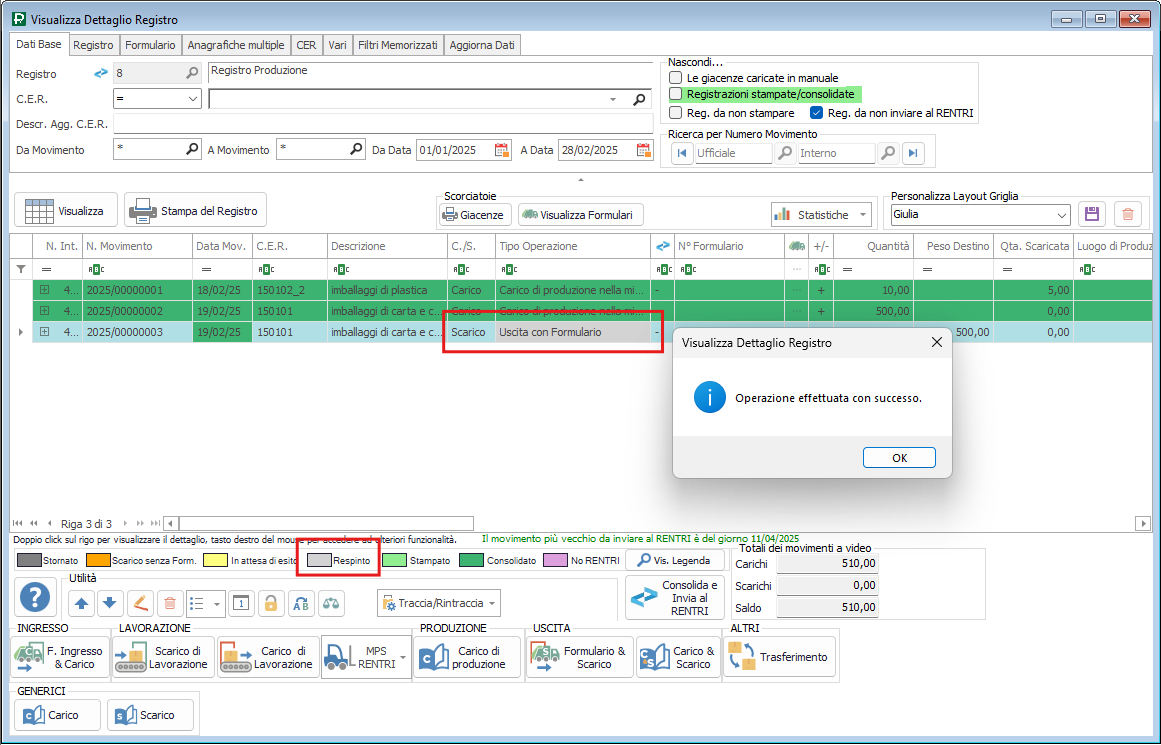Click the balance scale icon in Utilità
This screenshot has height=745, width=1161.
331,603
